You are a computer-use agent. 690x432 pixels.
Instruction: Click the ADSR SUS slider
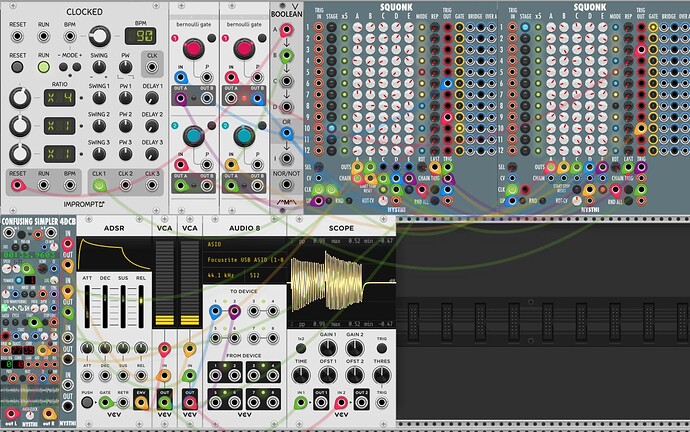pos(123,306)
